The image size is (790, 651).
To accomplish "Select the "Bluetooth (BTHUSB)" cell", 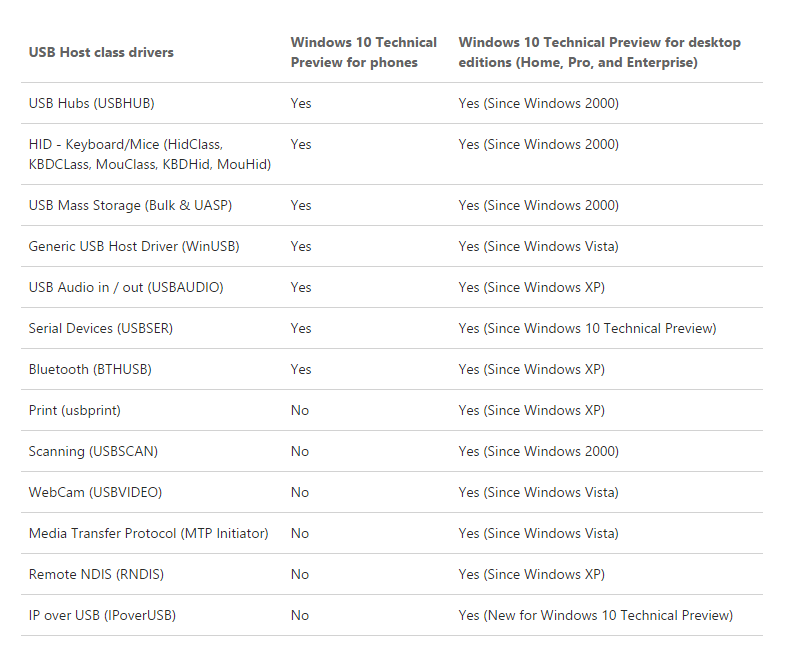I will 90,369.
